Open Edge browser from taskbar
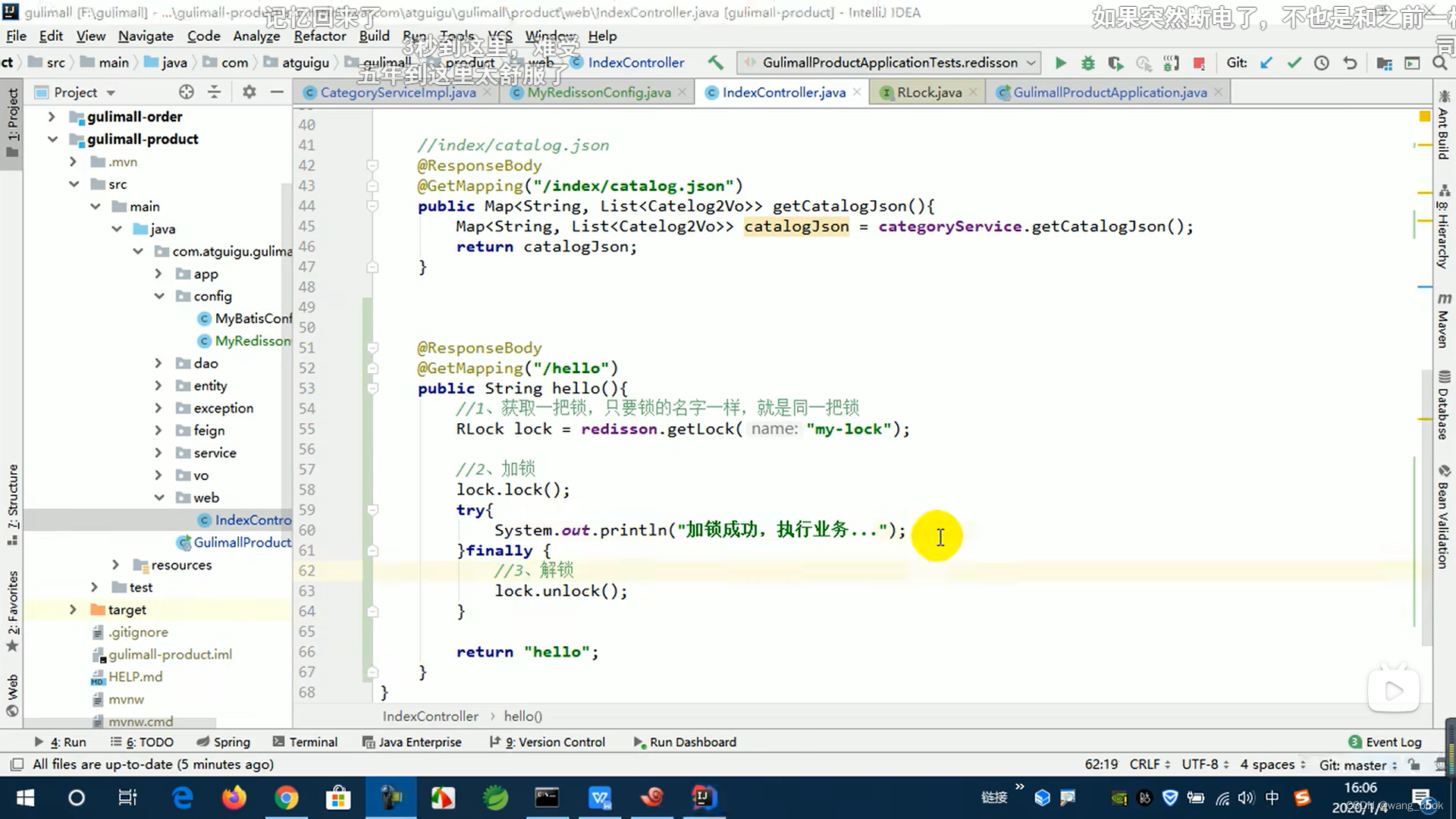Viewport: 1456px width, 819px height. tap(183, 798)
